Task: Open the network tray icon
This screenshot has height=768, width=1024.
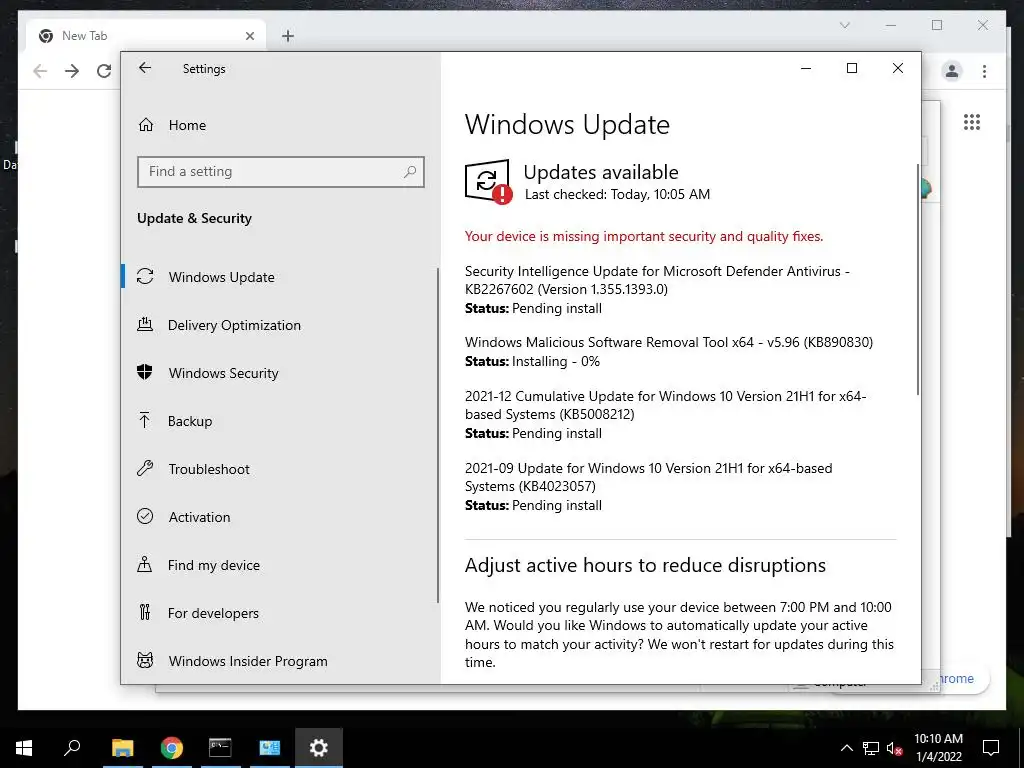Action: [x=871, y=748]
